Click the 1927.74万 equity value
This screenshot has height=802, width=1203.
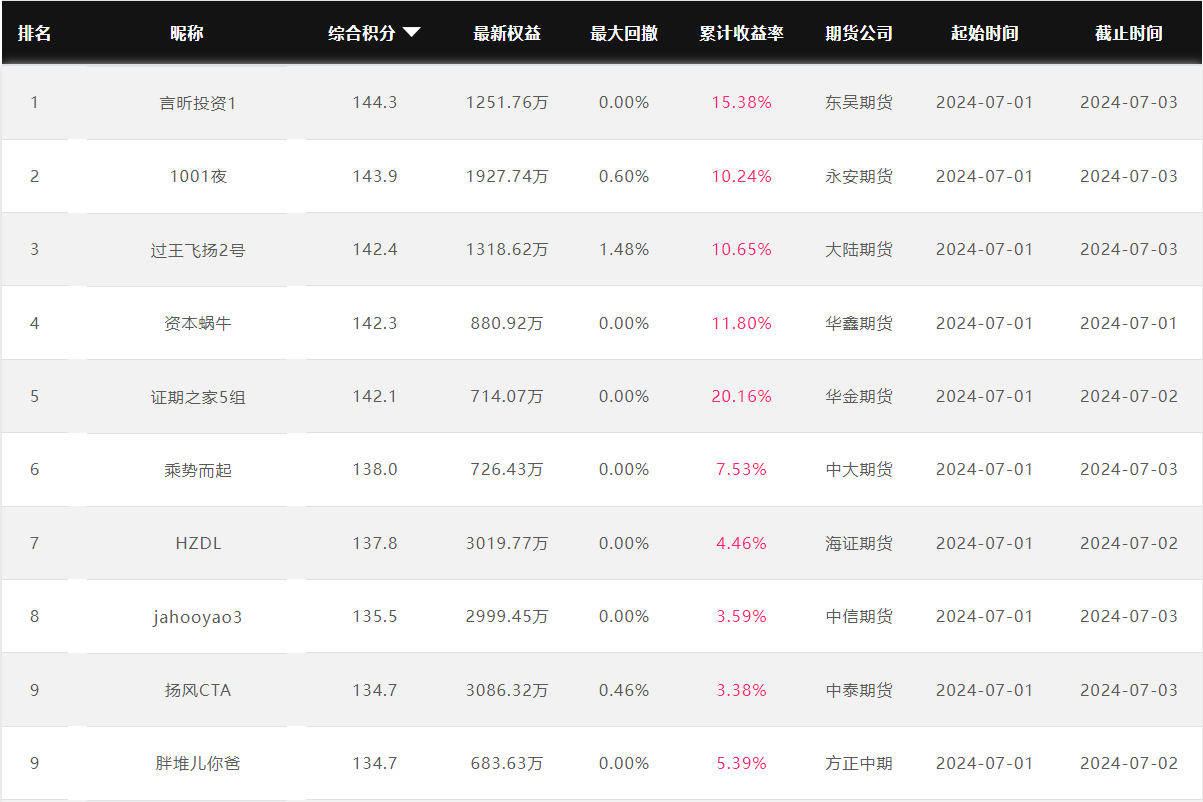click(507, 176)
